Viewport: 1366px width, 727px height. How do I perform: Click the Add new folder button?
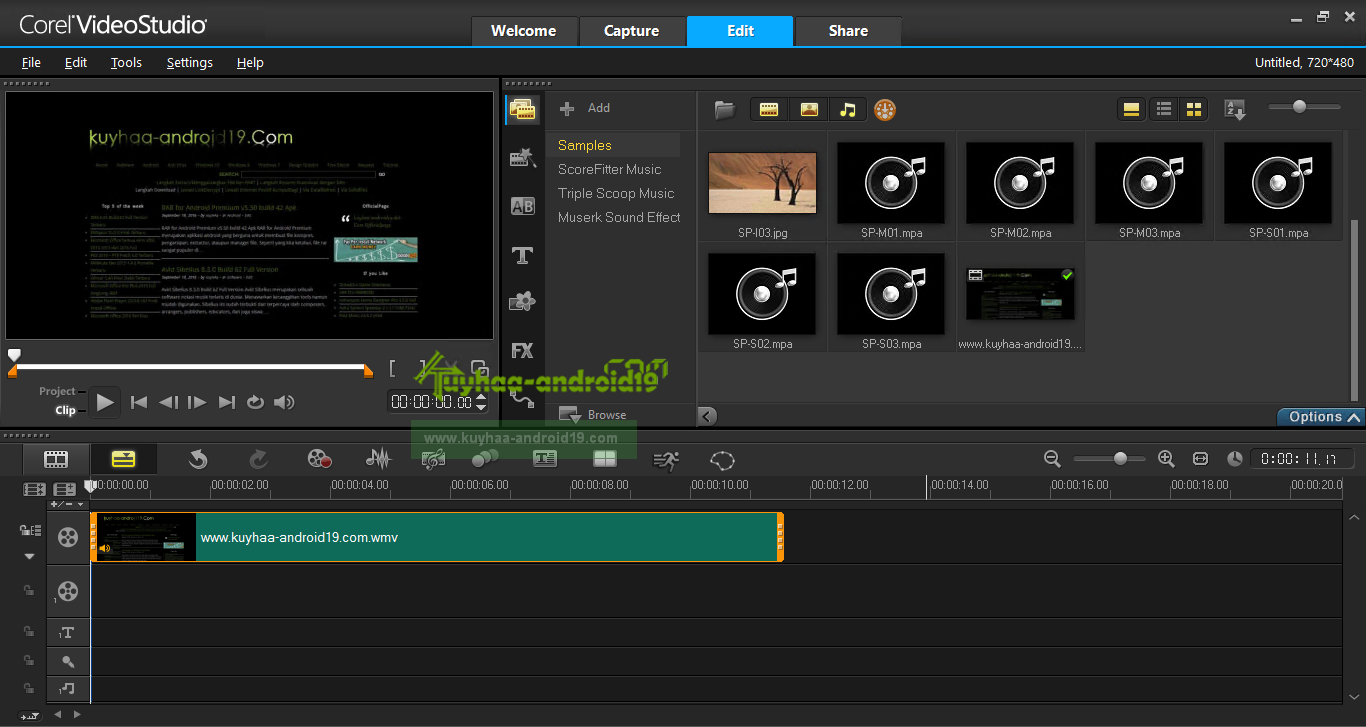pyautogui.click(x=585, y=108)
